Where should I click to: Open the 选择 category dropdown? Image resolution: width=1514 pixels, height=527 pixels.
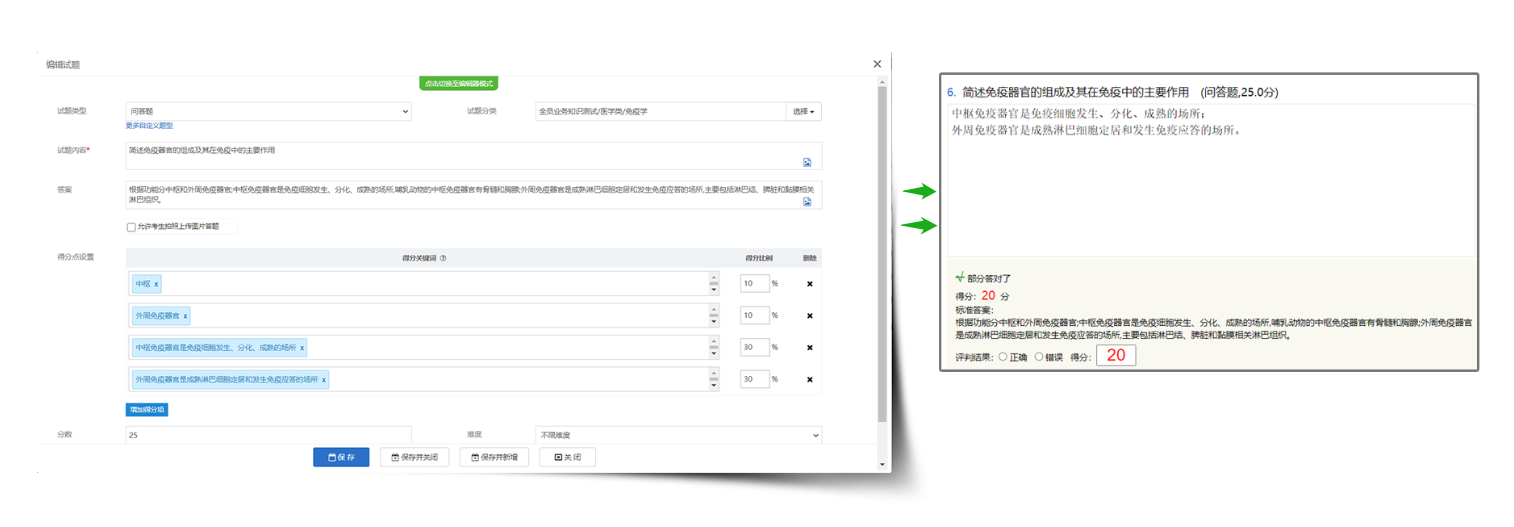(x=803, y=111)
